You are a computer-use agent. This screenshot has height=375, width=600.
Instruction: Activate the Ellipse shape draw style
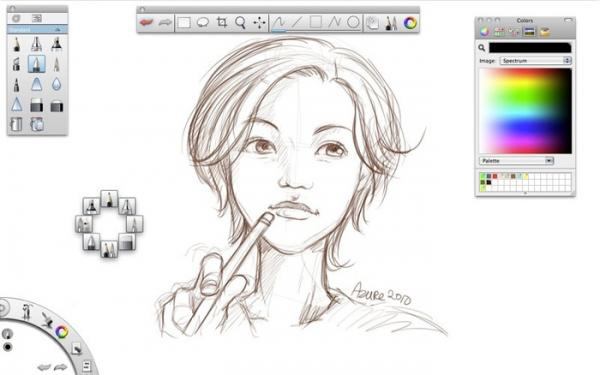click(x=353, y=23)
